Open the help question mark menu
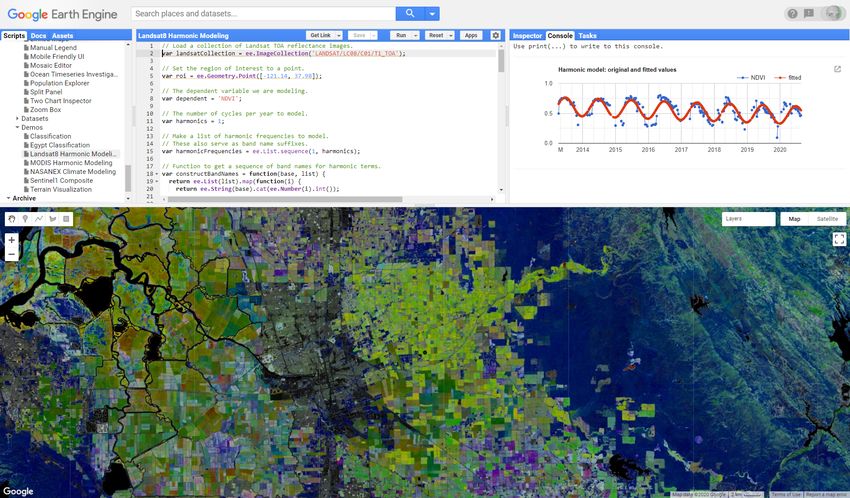This screenshot has width=850, height=498. click(793, 14)
